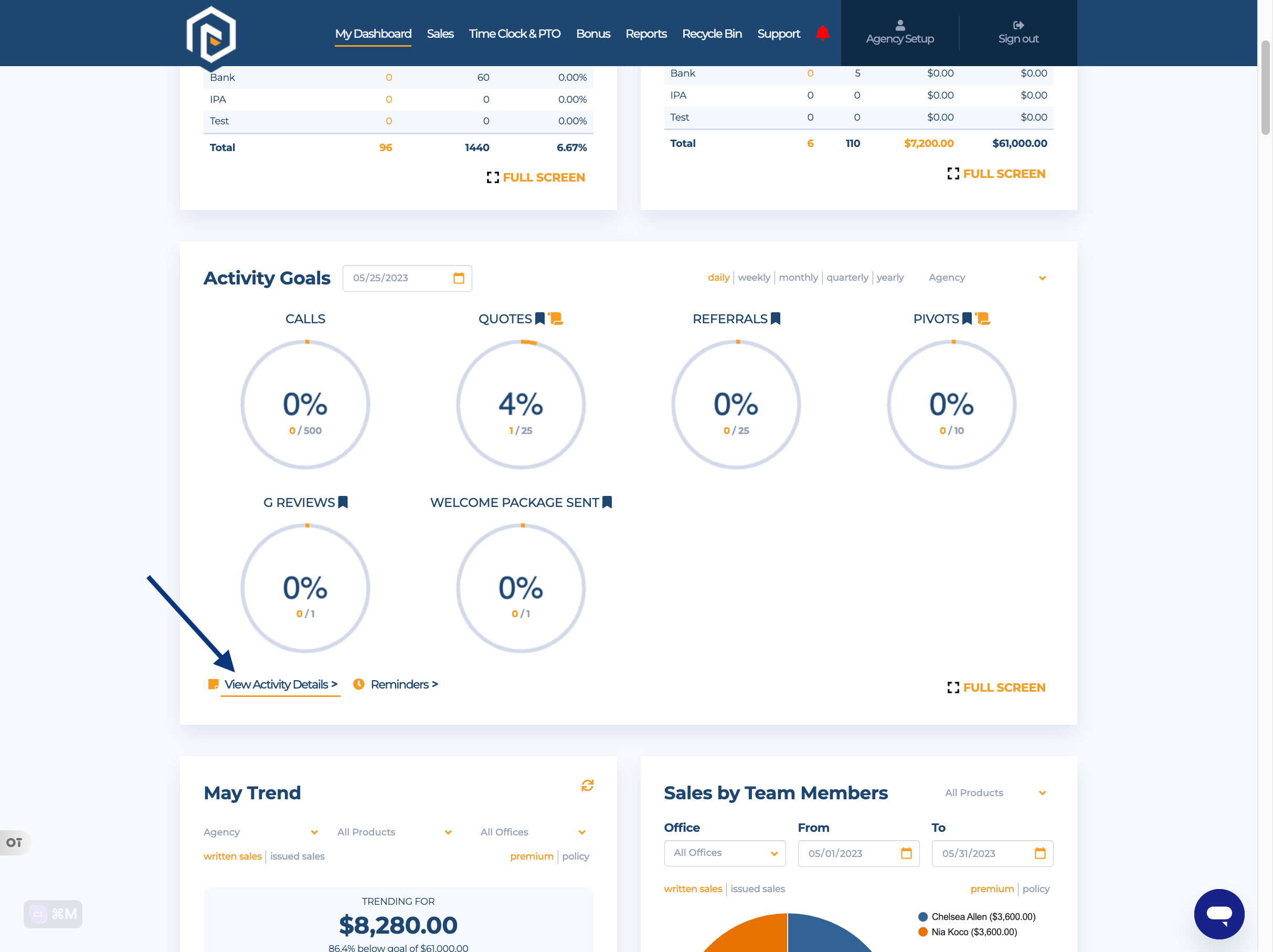Open the May Trend Agency dropdown

[261, 832]
